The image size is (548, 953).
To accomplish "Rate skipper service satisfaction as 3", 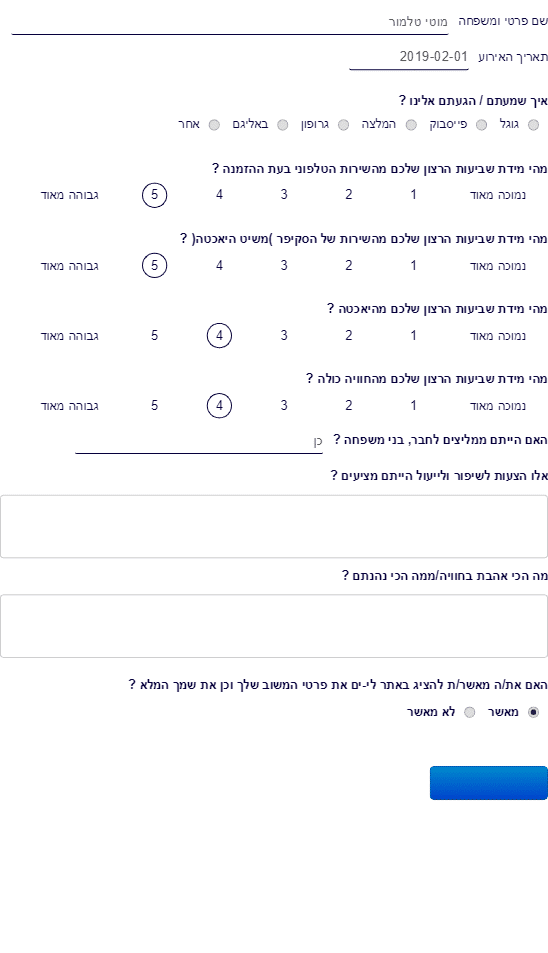I will pos(284,266).
